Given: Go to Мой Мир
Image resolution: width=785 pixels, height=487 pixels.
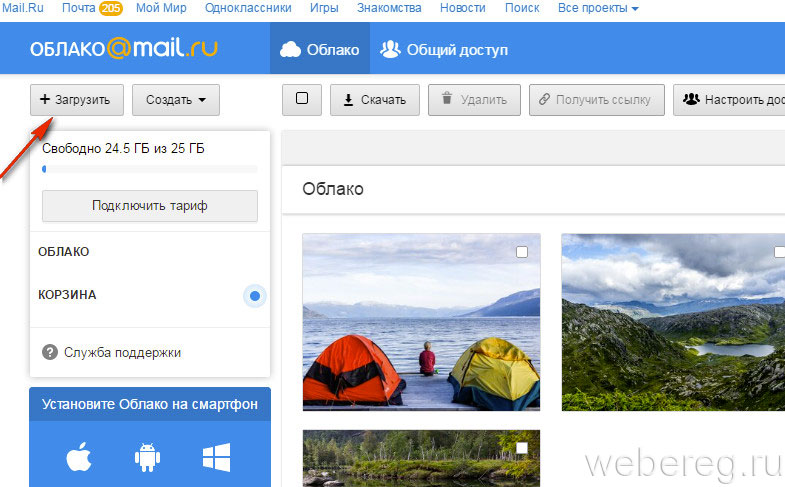Looking at the screenshot, I should click(x=161, y=8).
